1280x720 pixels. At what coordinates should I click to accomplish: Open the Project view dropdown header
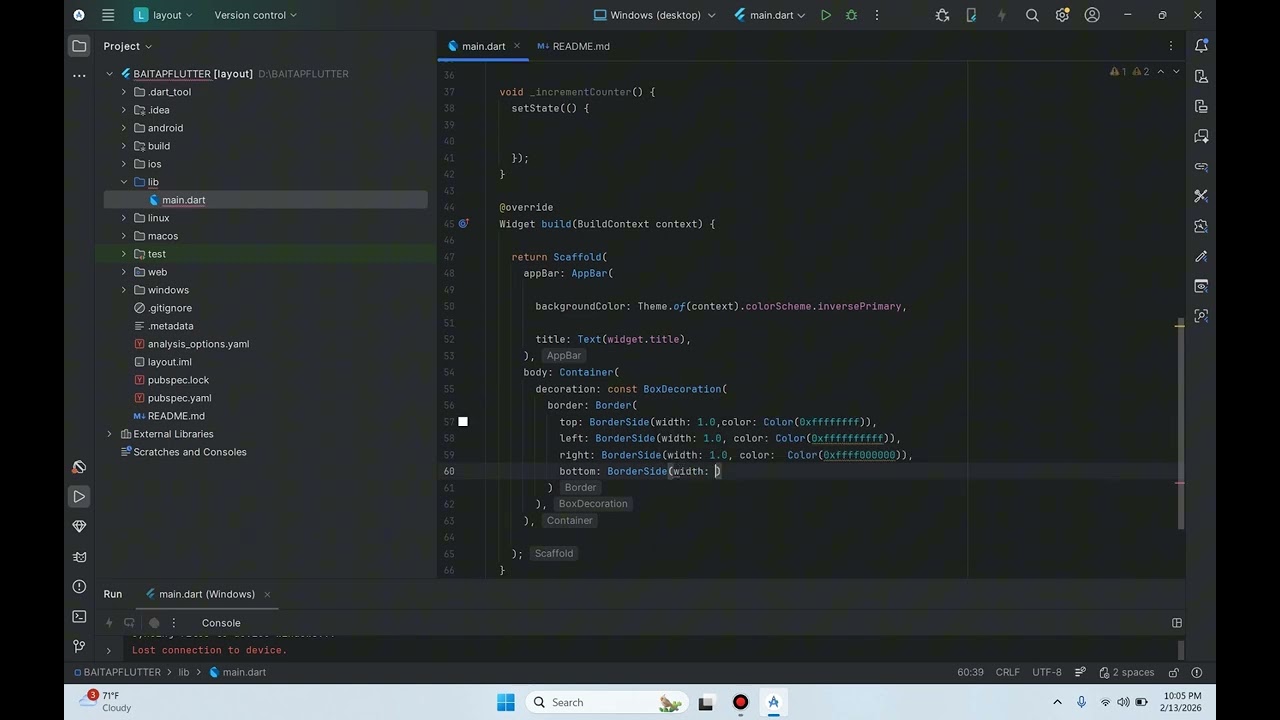128,46
